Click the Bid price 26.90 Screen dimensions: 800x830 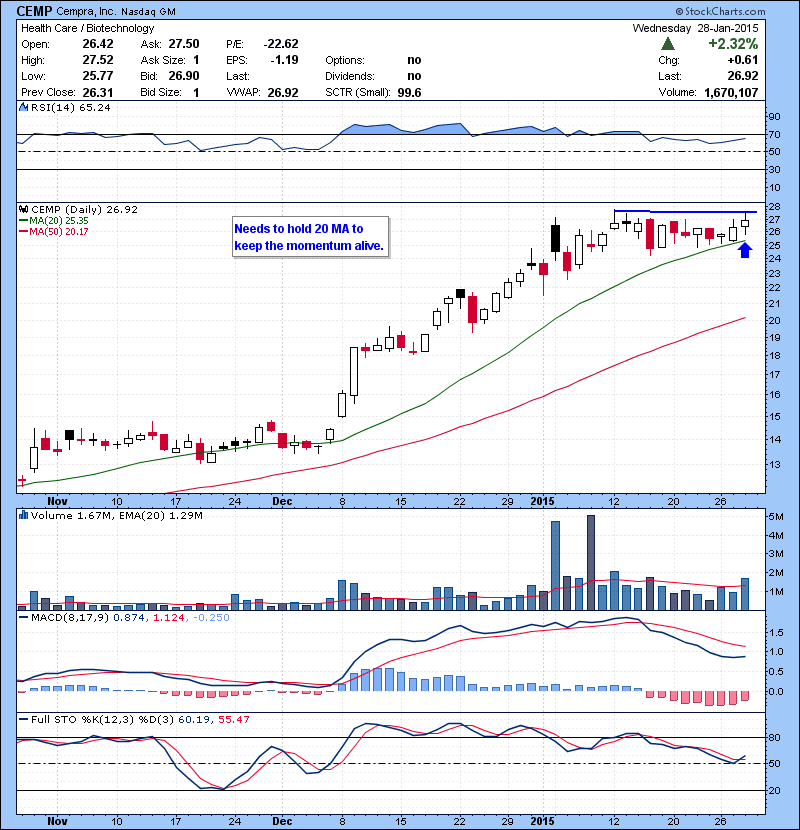pyautogui.click(x=184, y=76)
